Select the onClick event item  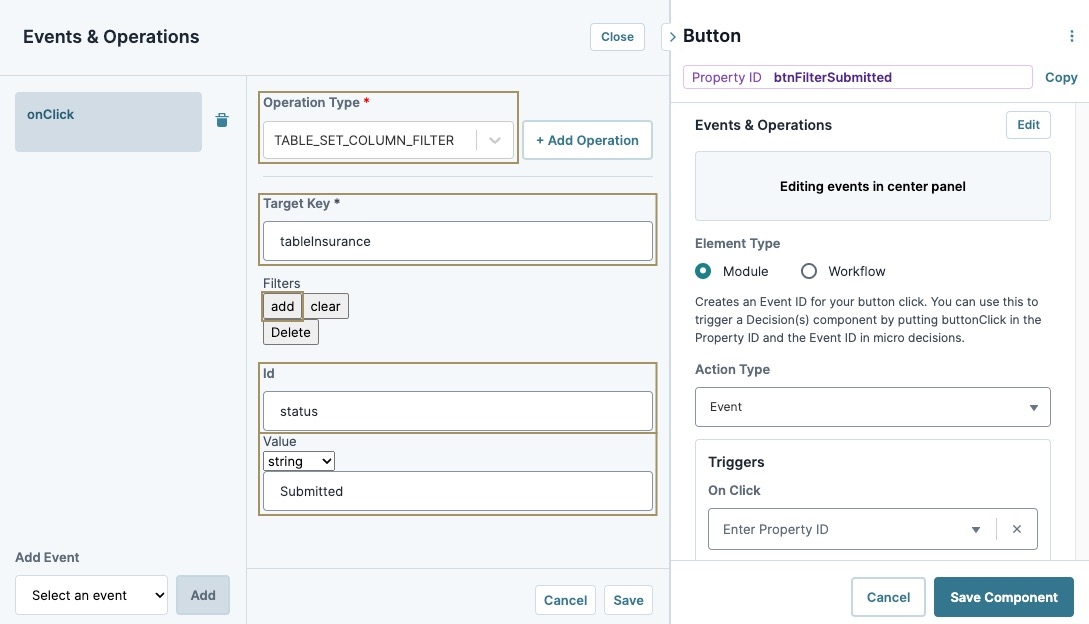[108, 122]
